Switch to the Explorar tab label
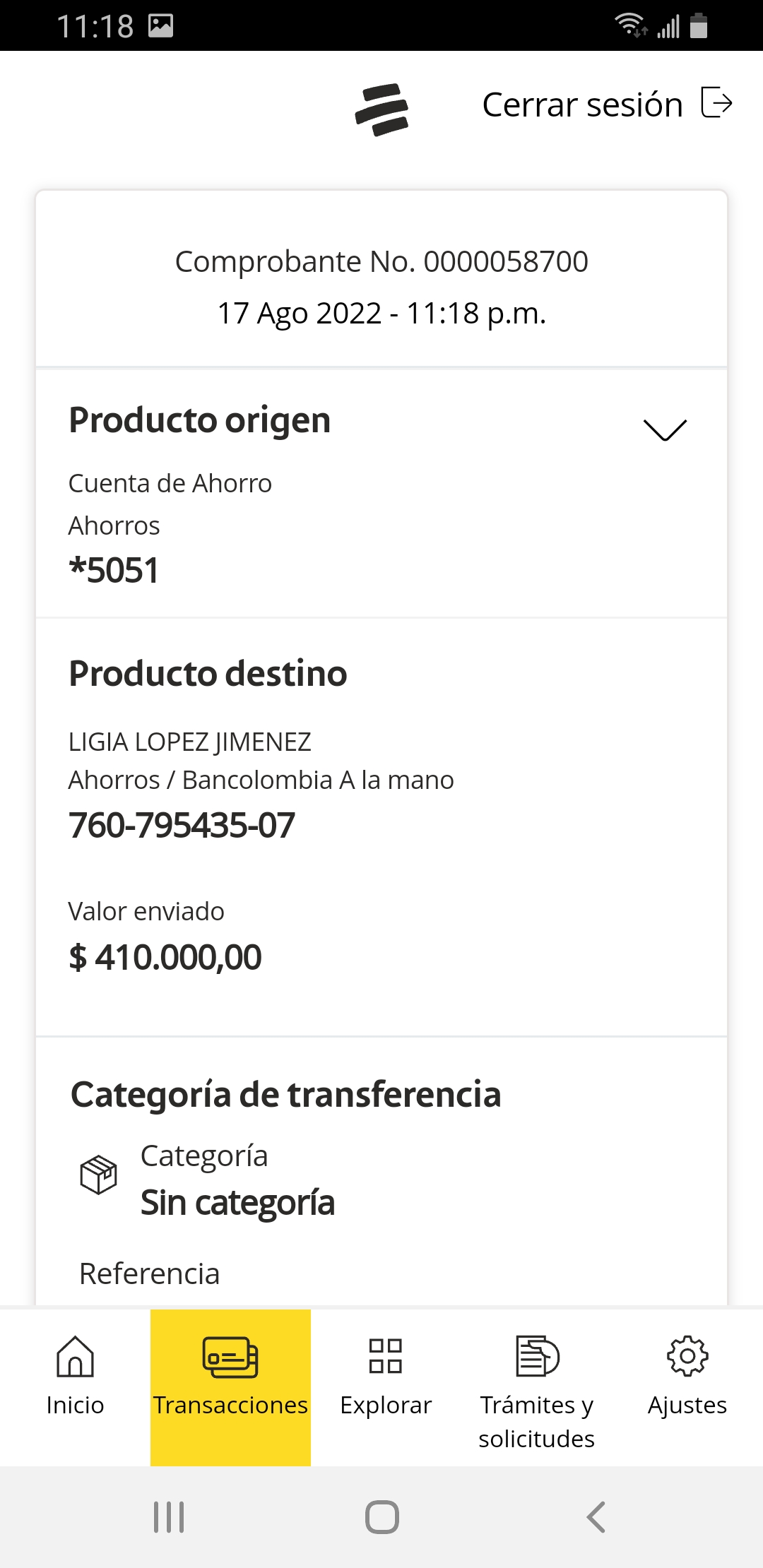Viewport: 763px width, 1568px height. pos(386,1406)
